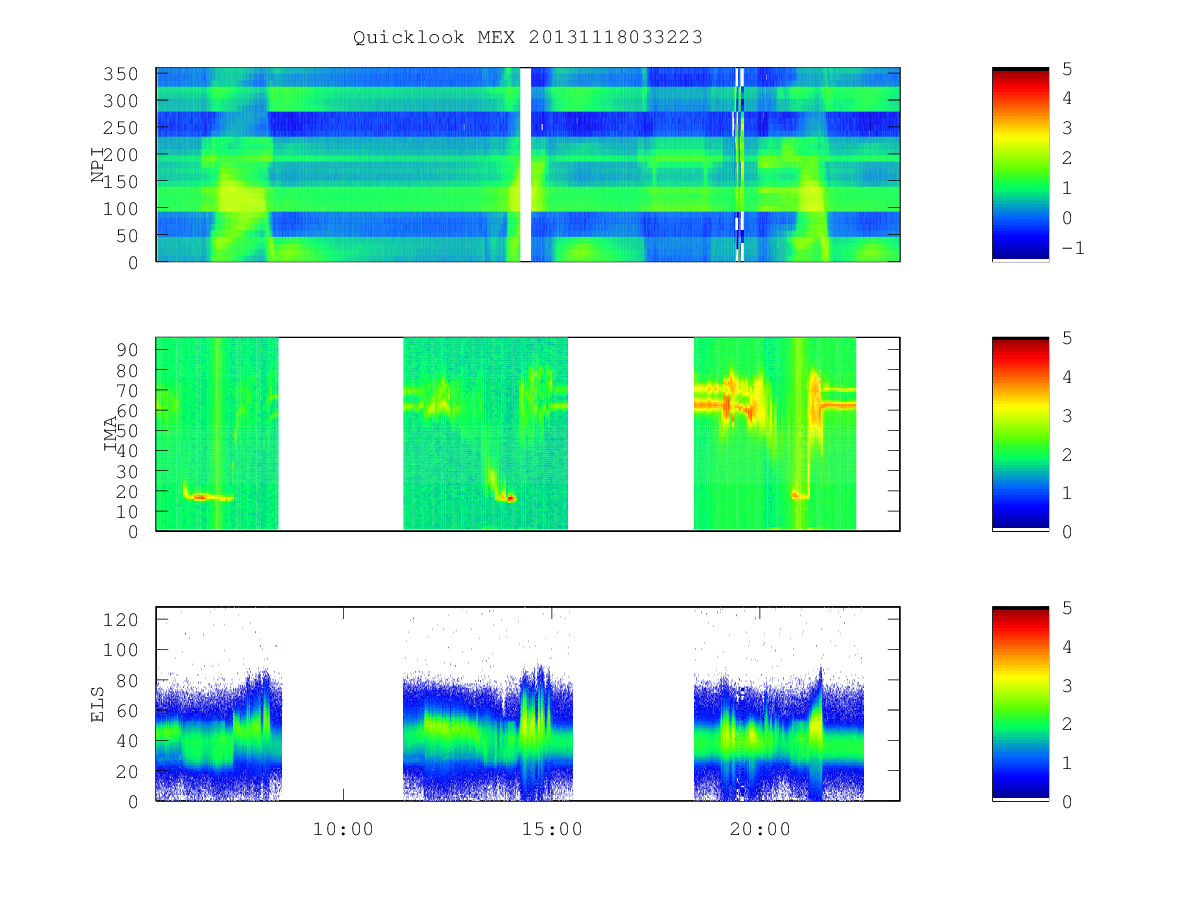
Task: Click the "15:00" time axis label
Action: (552, 829)
